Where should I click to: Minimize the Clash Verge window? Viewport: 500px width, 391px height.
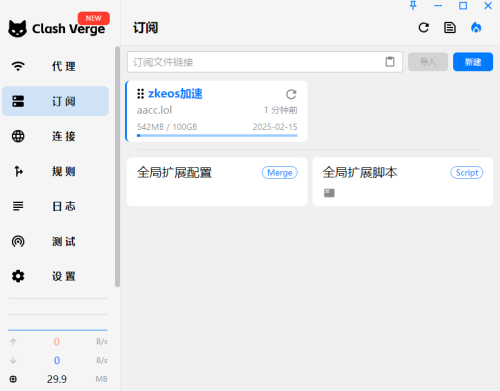[x=438, y=6]
